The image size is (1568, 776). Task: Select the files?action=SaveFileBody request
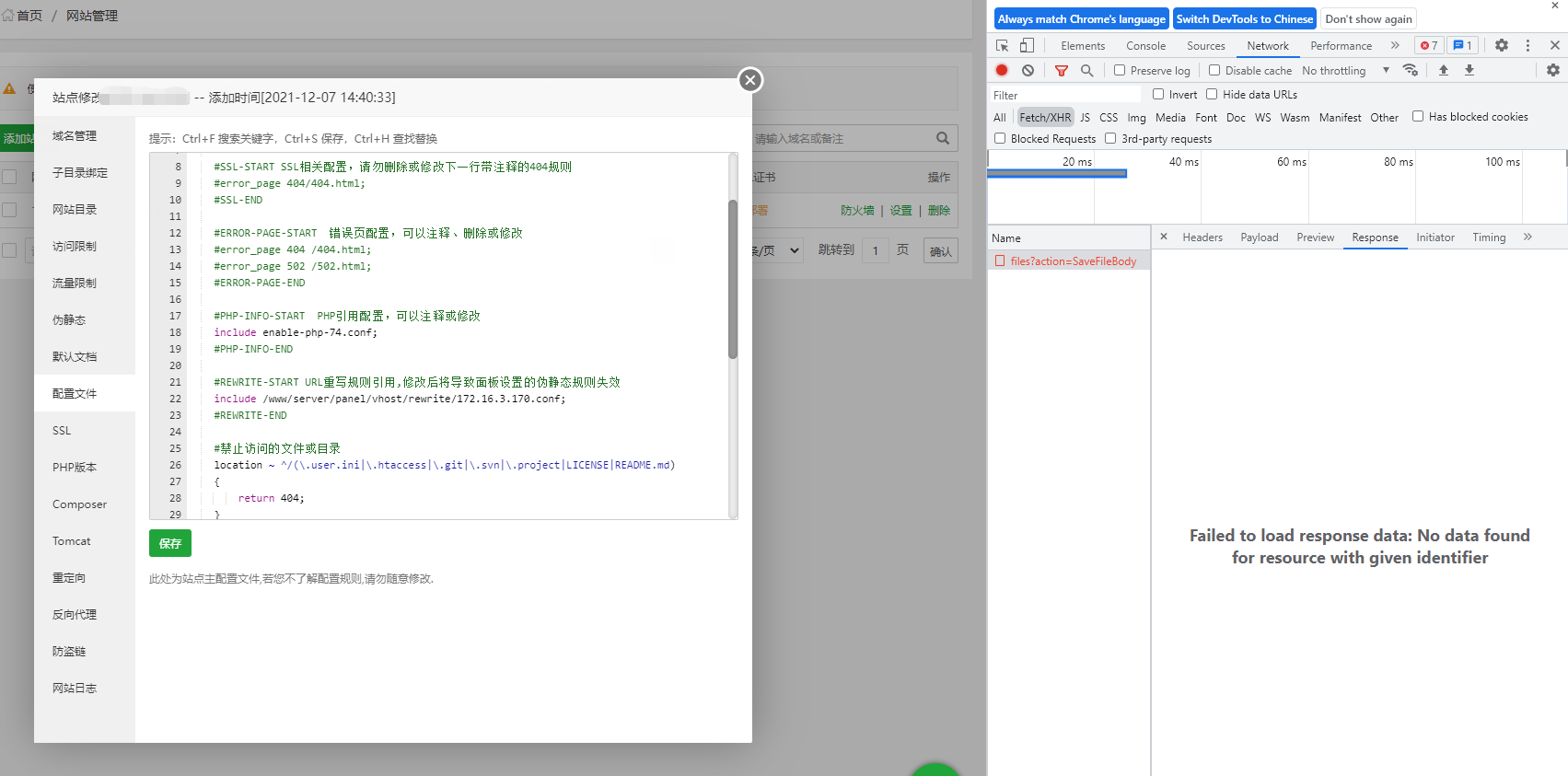tap(1068, 261)
